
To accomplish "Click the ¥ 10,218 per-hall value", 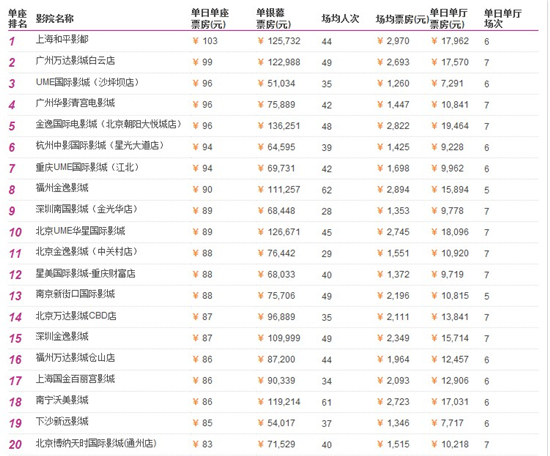I will click(450, 444).
